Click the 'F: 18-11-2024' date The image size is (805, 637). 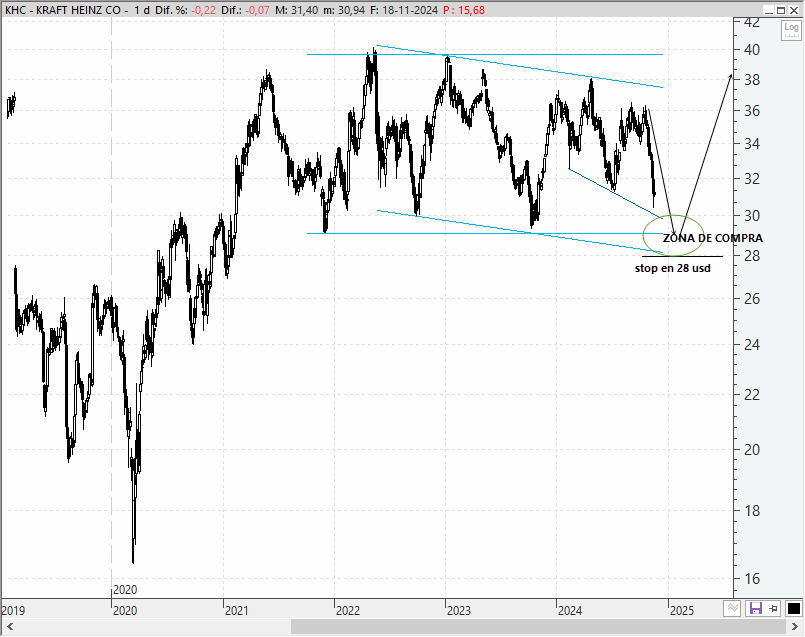pyautogui.click(x=404, y=10)
